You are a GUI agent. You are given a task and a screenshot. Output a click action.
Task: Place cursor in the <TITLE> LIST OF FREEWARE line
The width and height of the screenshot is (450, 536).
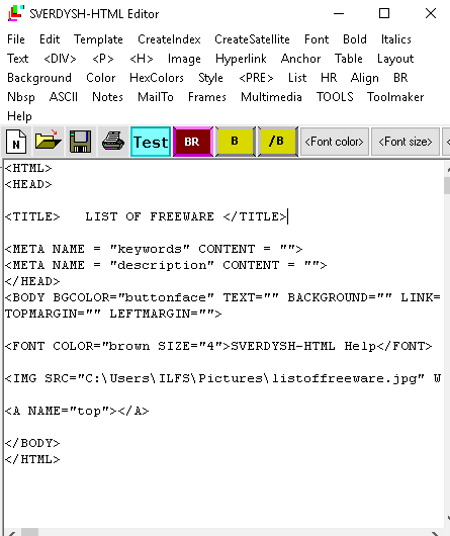145,217
